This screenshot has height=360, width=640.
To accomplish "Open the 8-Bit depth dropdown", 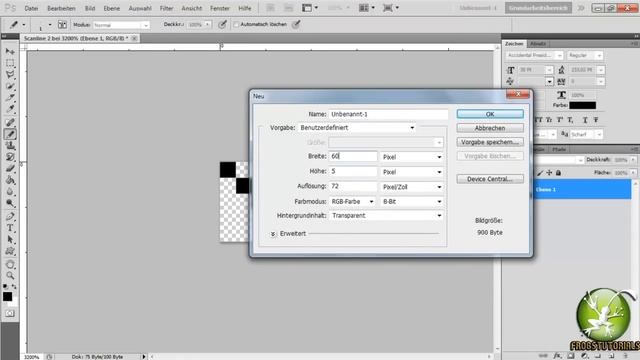I will [x=412, y=202].
